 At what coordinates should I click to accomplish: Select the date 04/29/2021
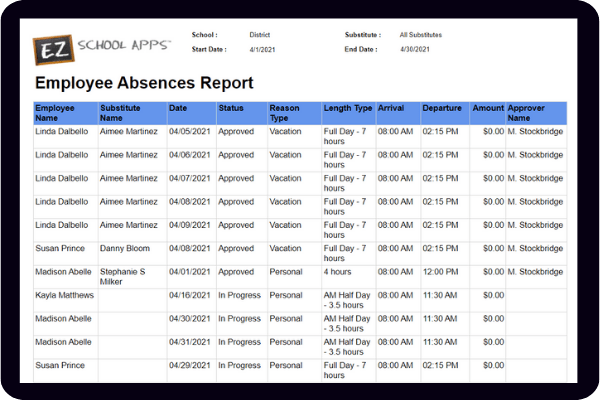(190, 365)
